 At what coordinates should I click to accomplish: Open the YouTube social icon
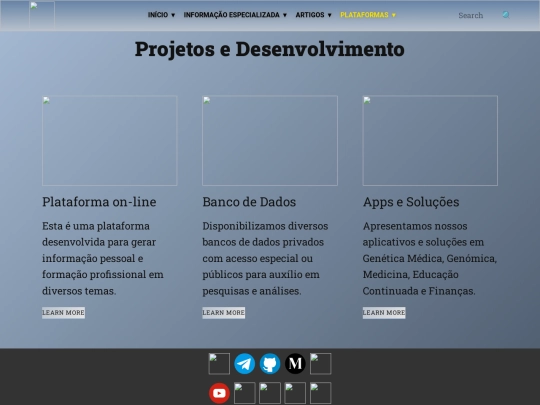(219, 393)
